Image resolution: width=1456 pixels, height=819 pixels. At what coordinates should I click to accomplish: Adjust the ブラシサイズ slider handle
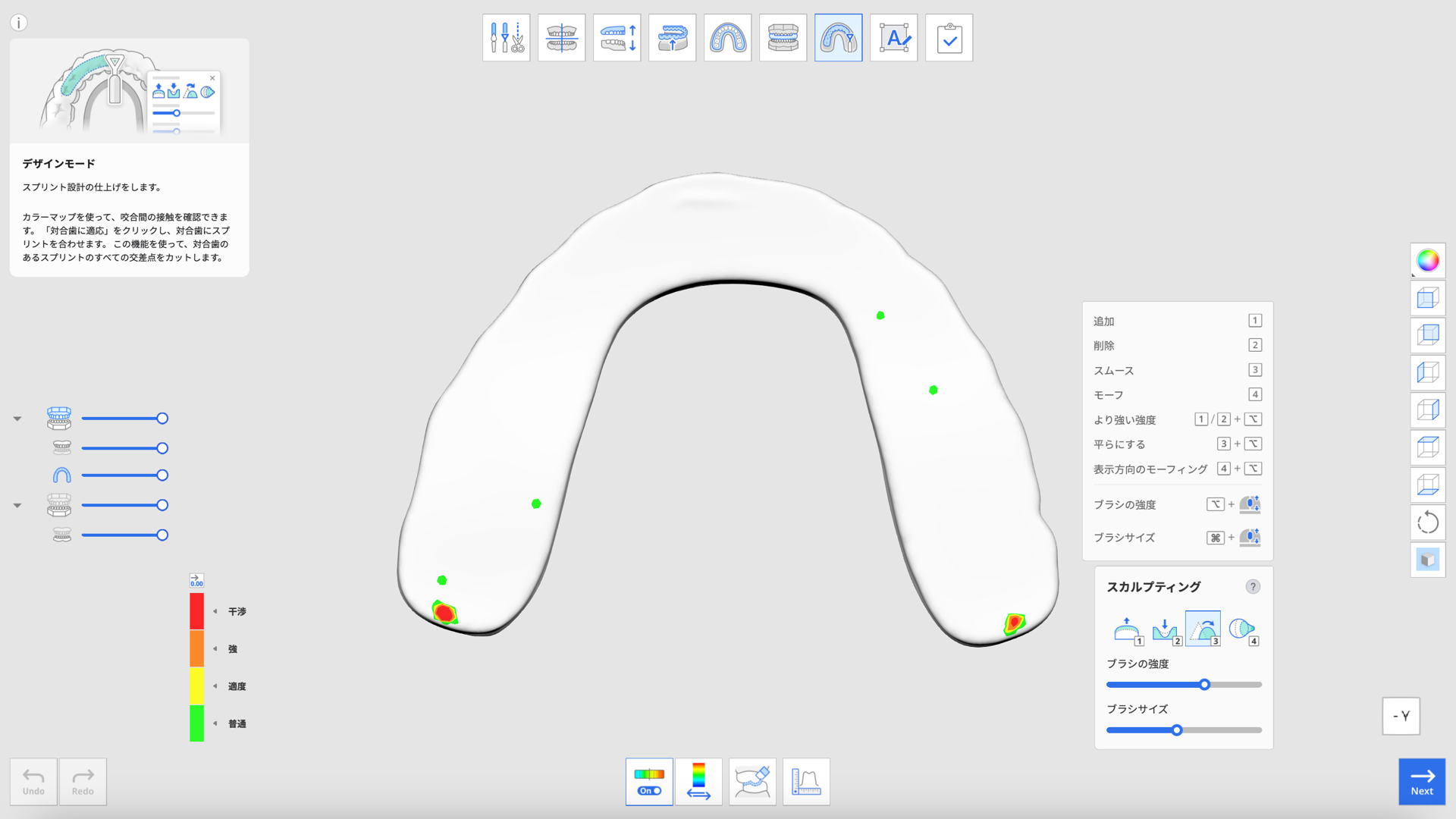click(x=1176, y=730)
